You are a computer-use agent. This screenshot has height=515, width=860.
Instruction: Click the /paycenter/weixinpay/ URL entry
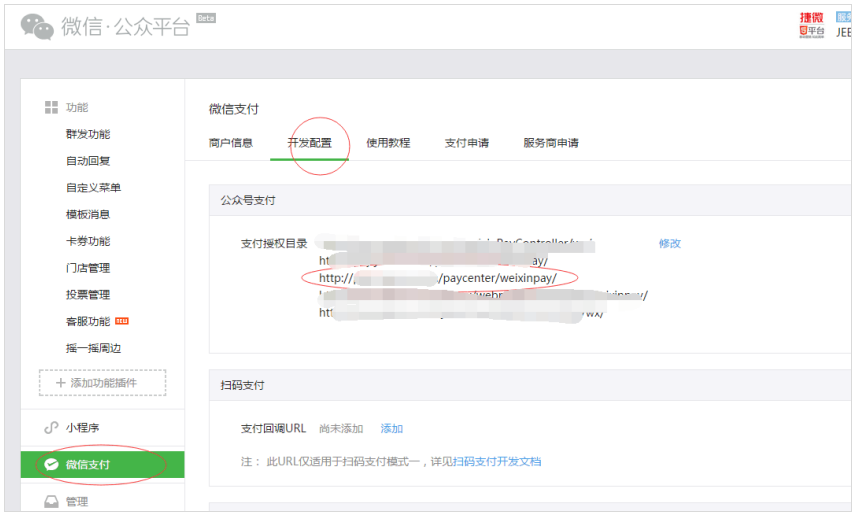(438, 278)
